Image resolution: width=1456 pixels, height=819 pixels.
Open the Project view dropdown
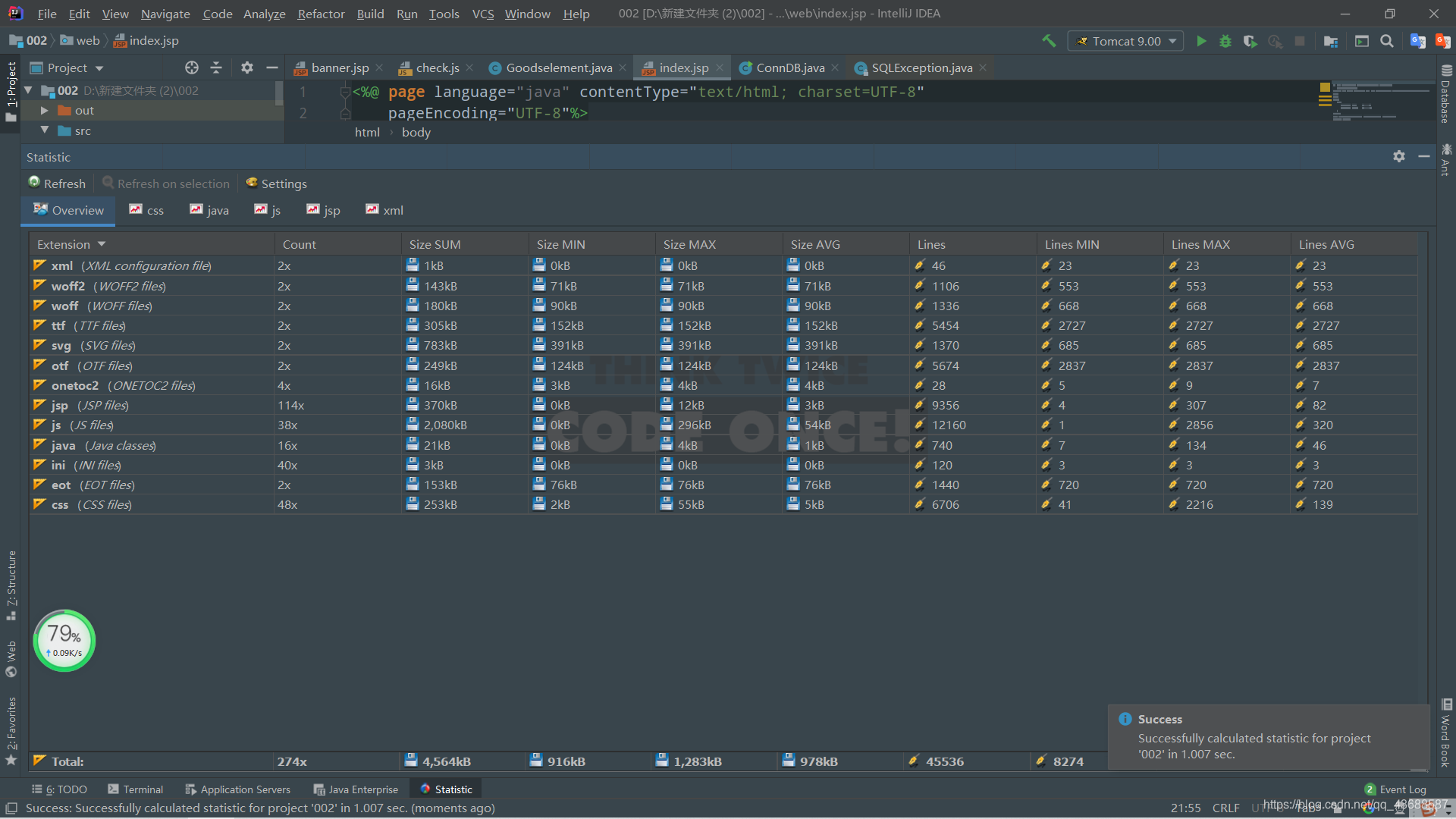[67, 67]
